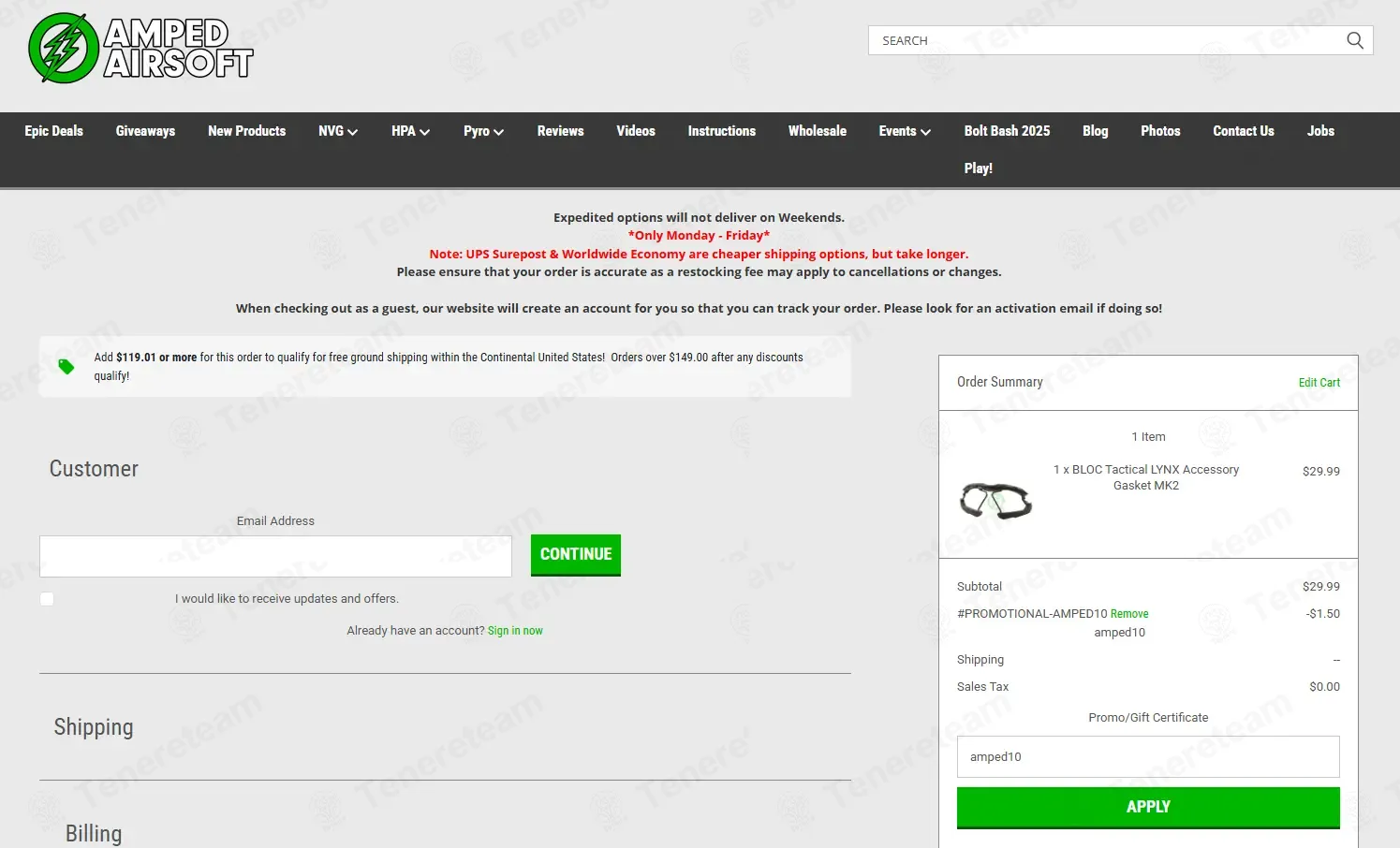Click the Sign in now link
This screenshot has height=848, width=1400.
coord(515,631)
